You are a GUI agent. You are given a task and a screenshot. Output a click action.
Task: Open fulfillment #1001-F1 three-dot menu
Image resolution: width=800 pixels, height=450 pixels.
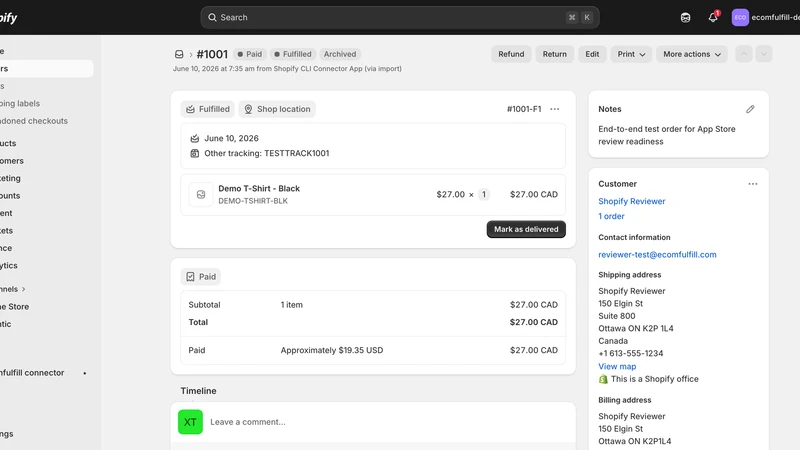(x=555, y=109)
